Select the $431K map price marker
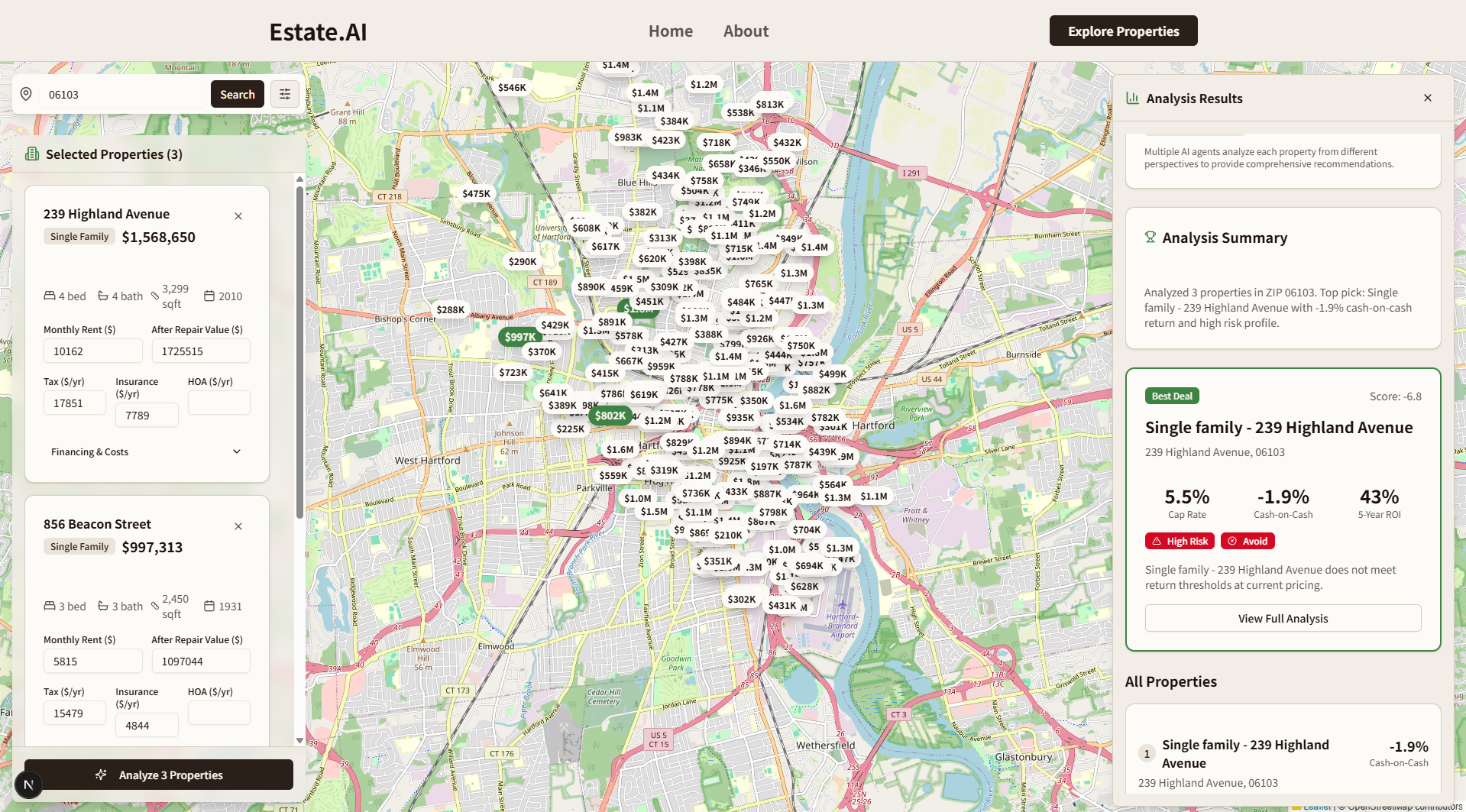The image size is (1466, 812). point(782,606)
